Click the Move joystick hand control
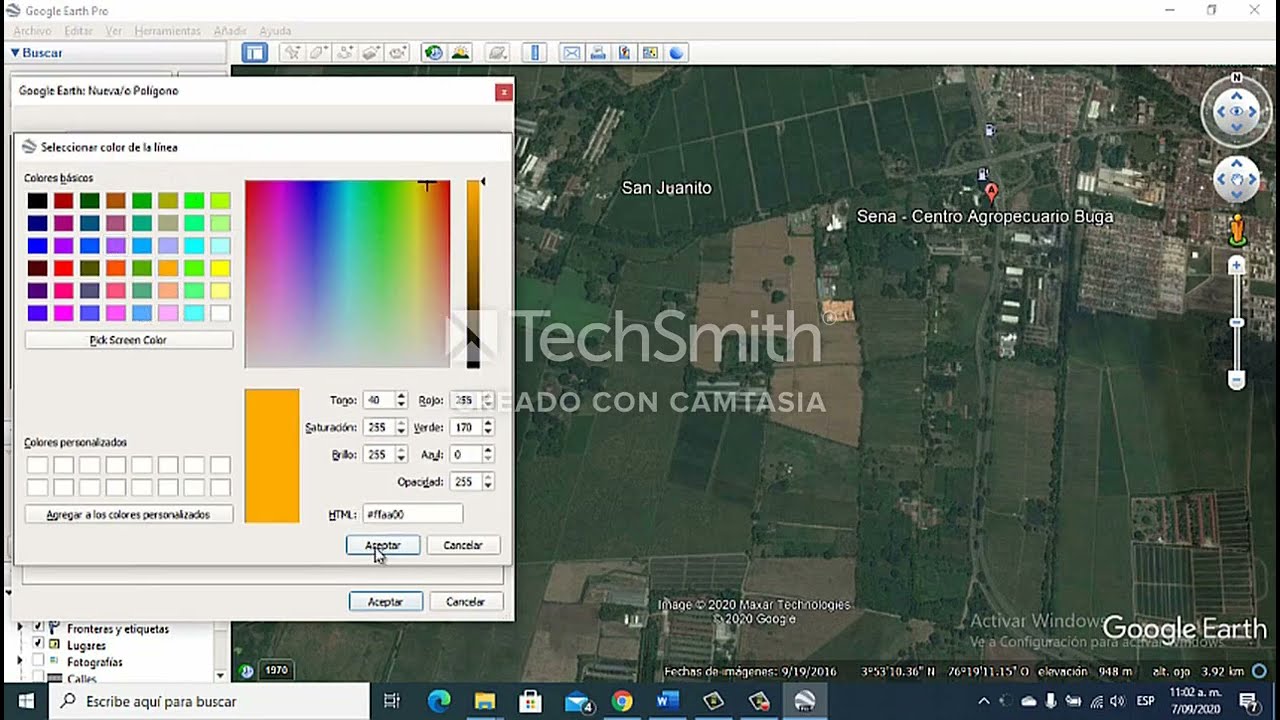 (x=1237, y=180)
